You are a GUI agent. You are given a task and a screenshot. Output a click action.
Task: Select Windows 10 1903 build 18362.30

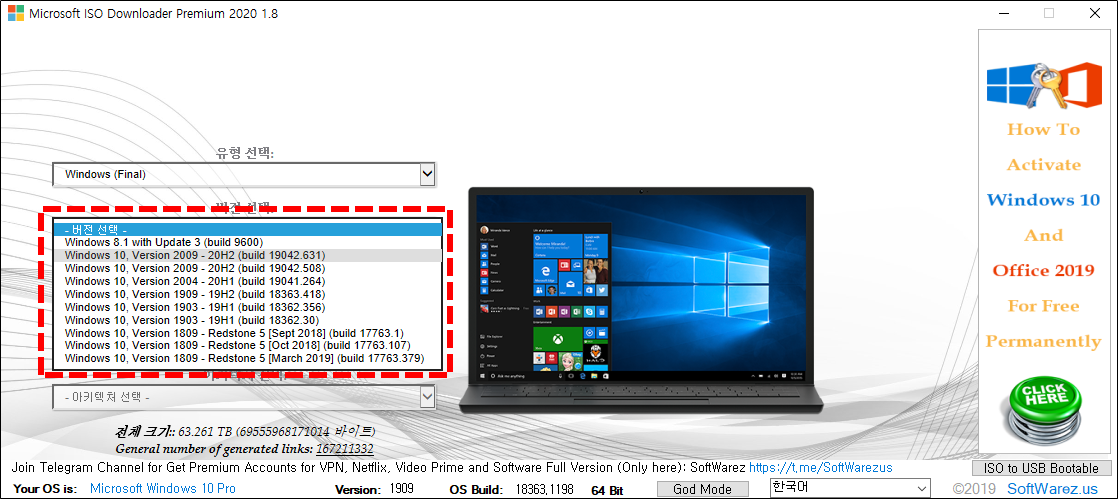click(247, 319)
